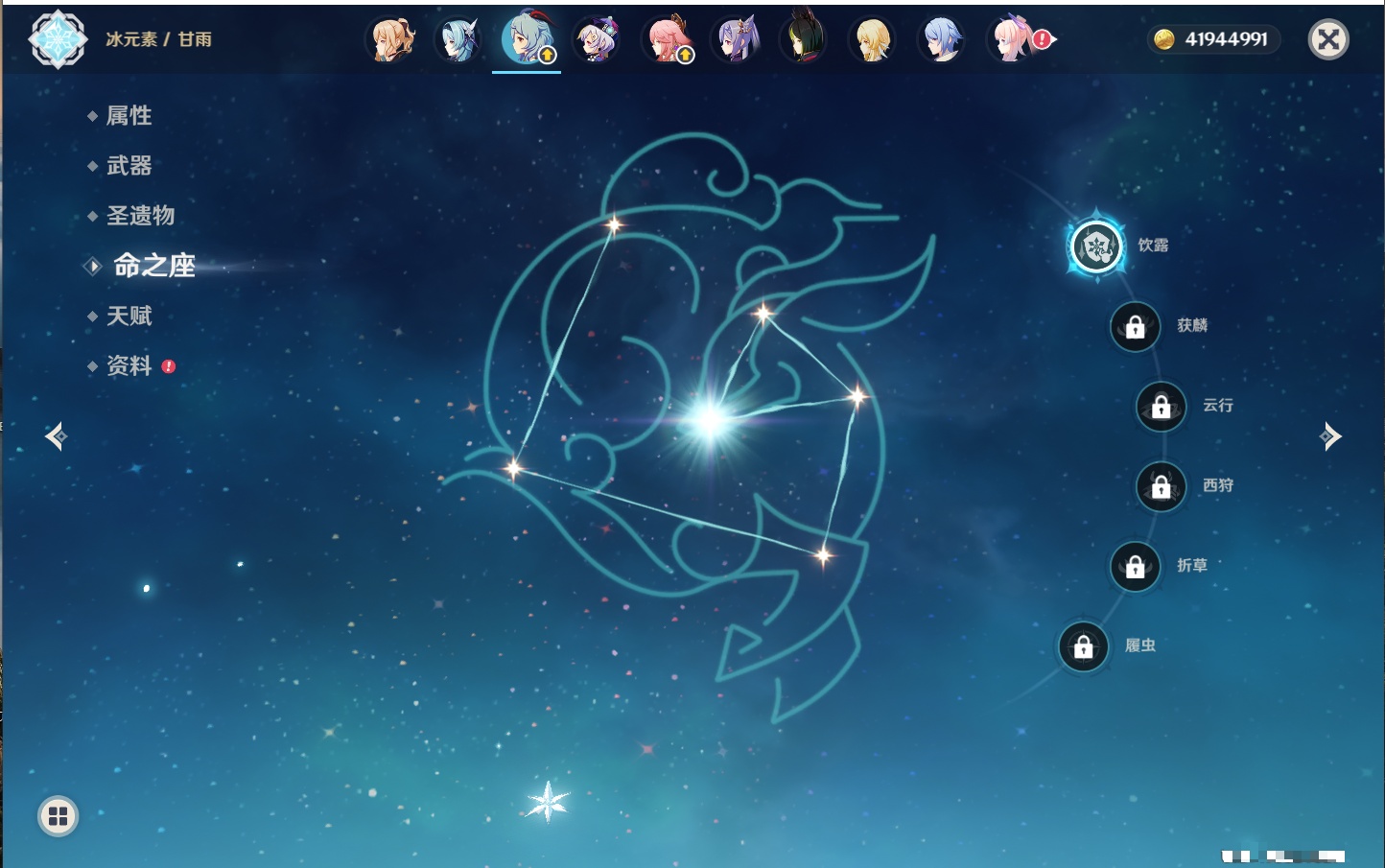This screenshot has height=868, width=1385.
Task: Click the 履虫 constellation label
Action: point(1140,645)
